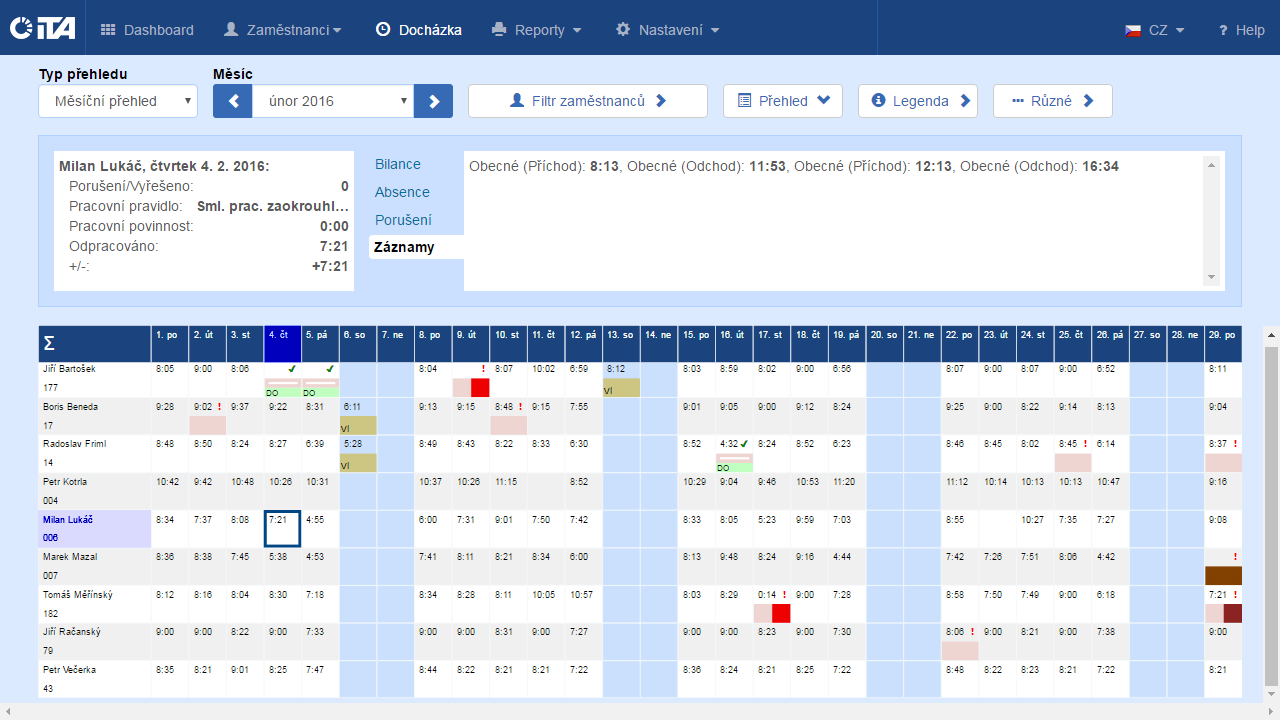Go to next month arrow
Viewport: 1280px width, 720px height.
(x=434, y=101)
